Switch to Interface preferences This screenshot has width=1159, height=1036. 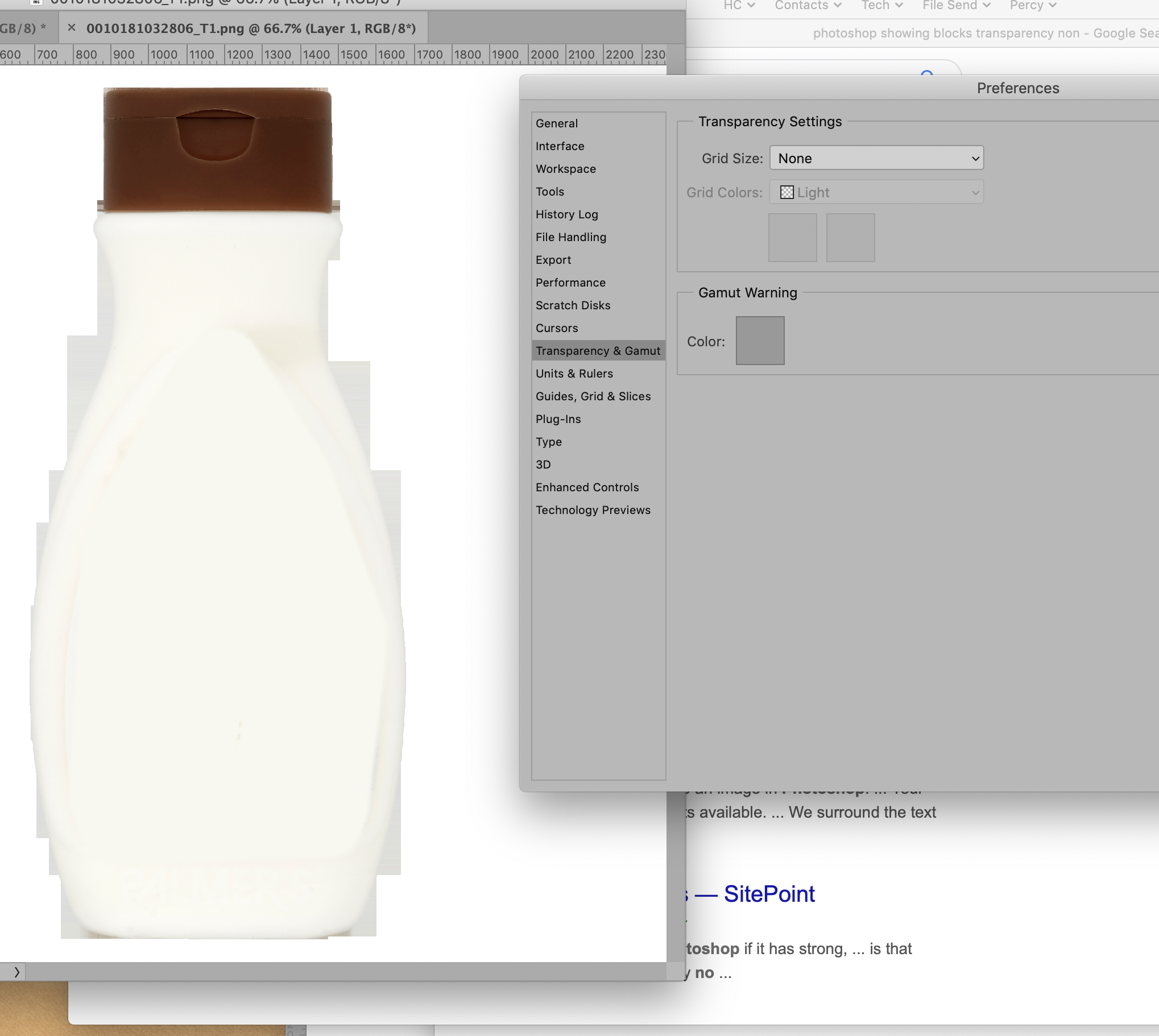point(560,146)
